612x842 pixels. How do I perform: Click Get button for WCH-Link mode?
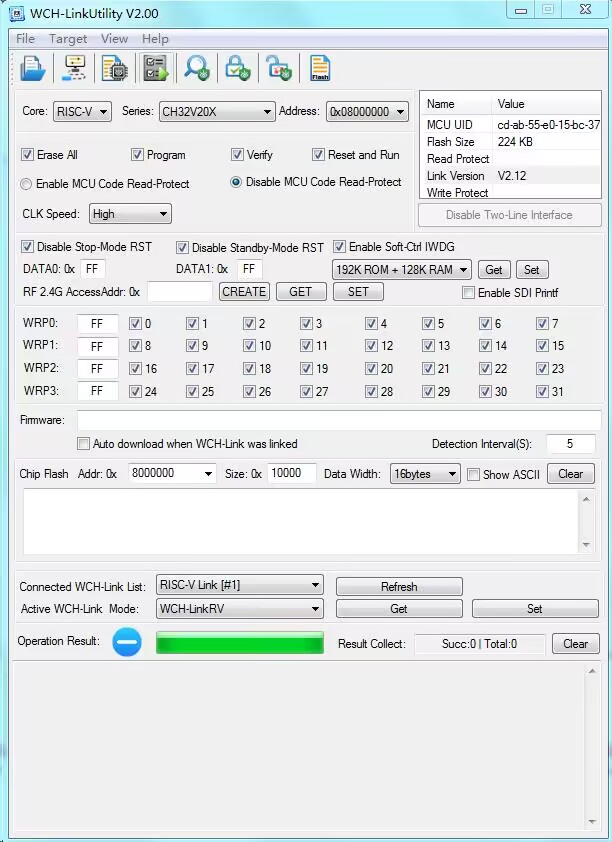click(x=399, y=608)
